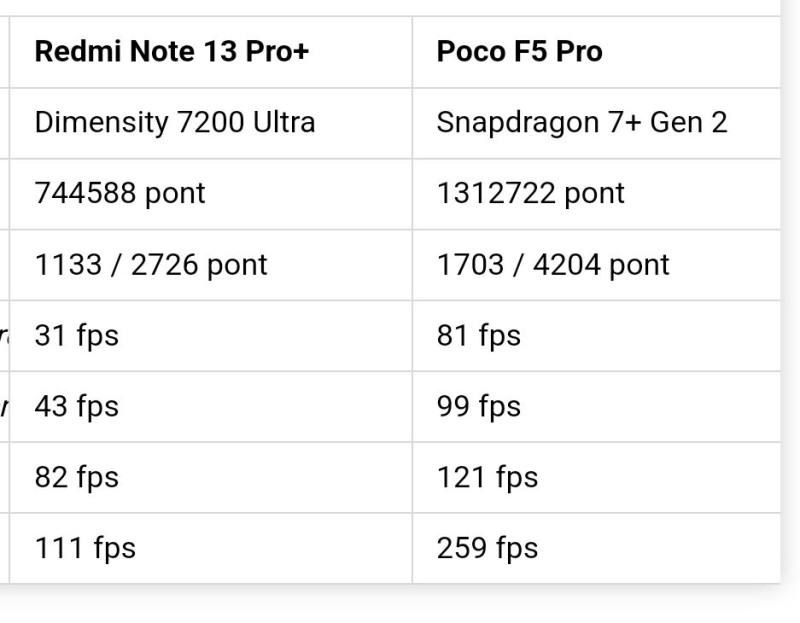Select the 744588 pont score cell
This screenshot has height=623, width=800.
(211, 194)
